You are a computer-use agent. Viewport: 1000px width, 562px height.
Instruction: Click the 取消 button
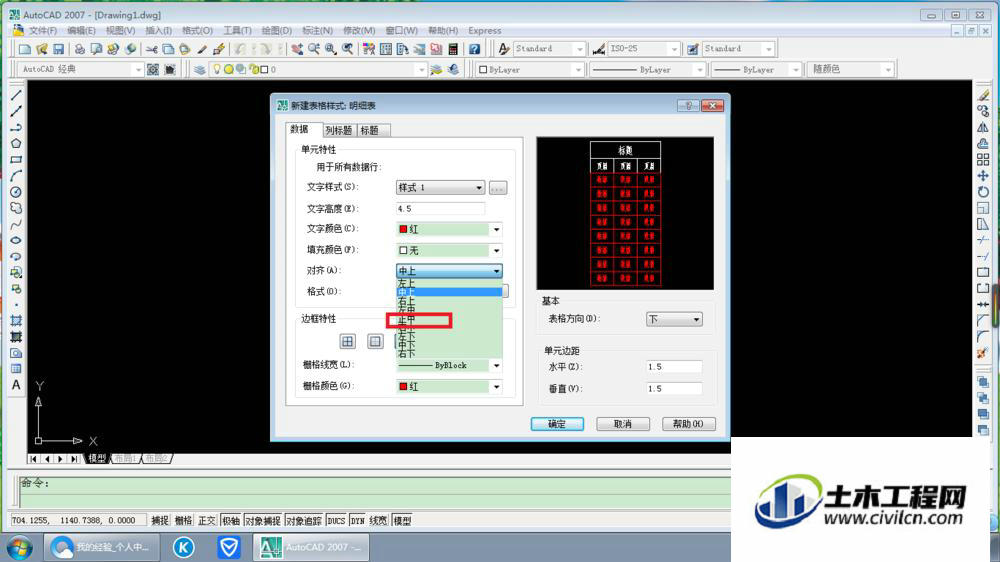tap(623, 424)
